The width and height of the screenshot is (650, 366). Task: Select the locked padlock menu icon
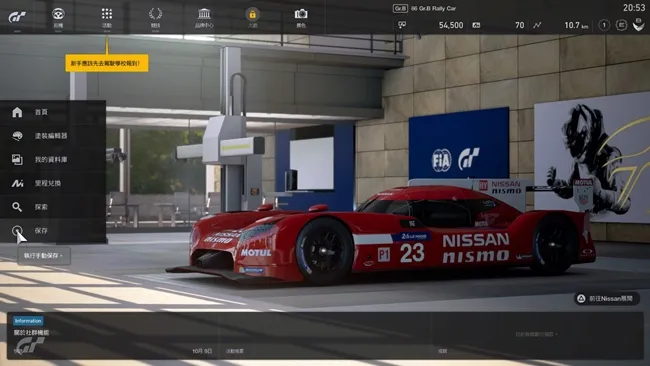pos(252,15)
